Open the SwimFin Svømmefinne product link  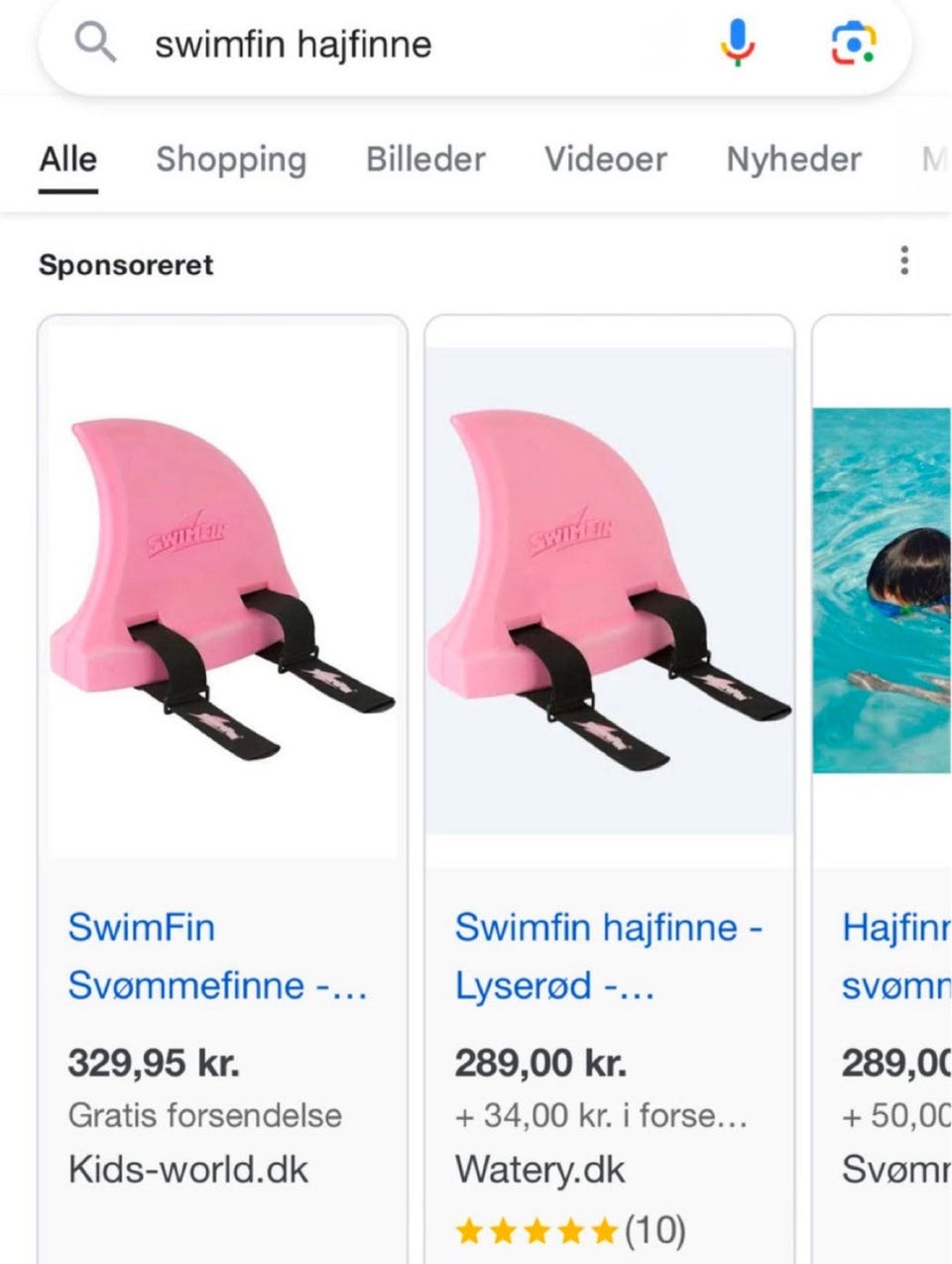coord(218,955)
